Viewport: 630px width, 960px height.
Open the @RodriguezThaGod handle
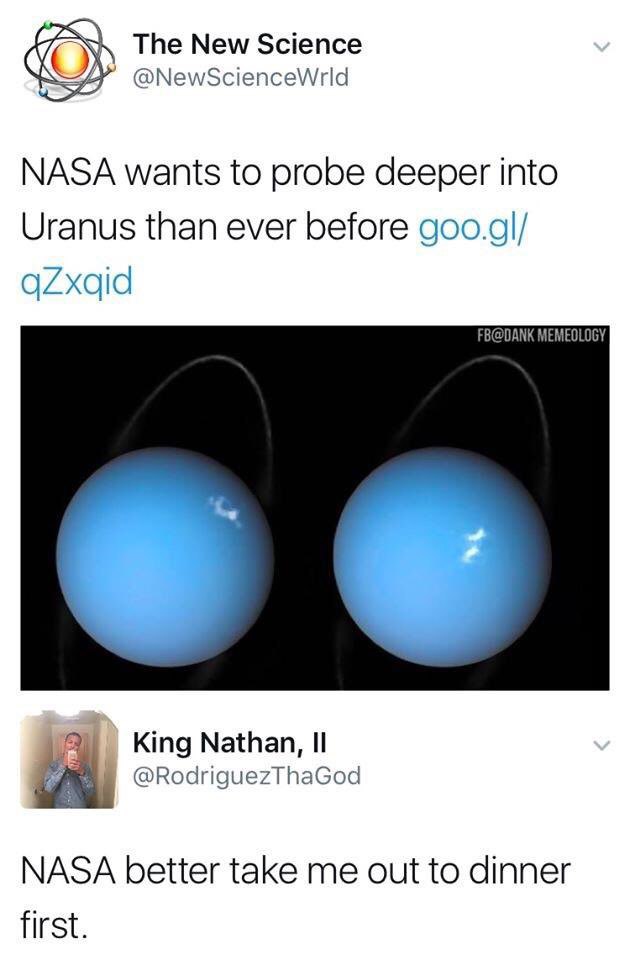click(x=247, y=776)
